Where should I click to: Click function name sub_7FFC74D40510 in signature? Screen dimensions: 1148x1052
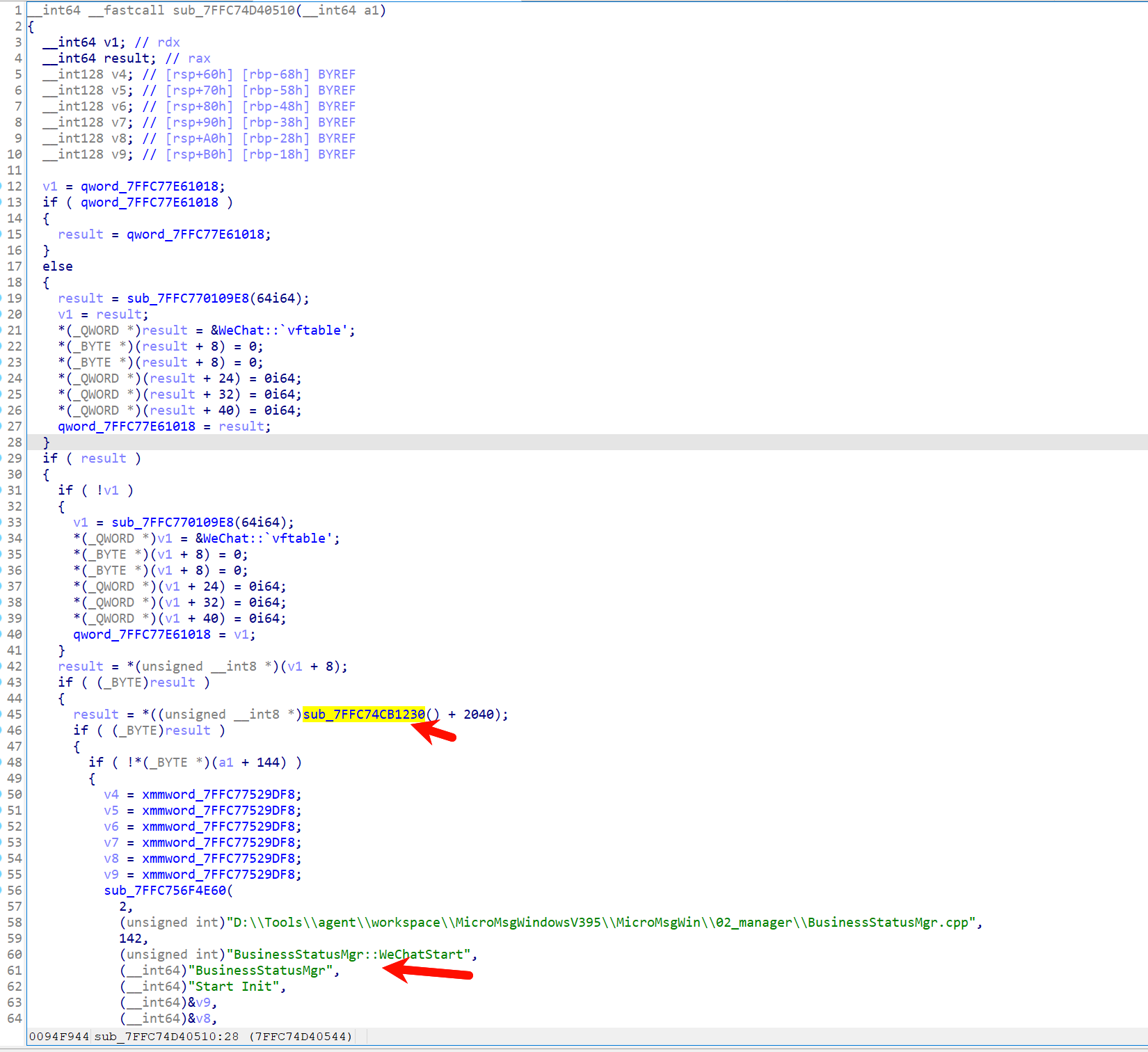click(x=234, y=10)
